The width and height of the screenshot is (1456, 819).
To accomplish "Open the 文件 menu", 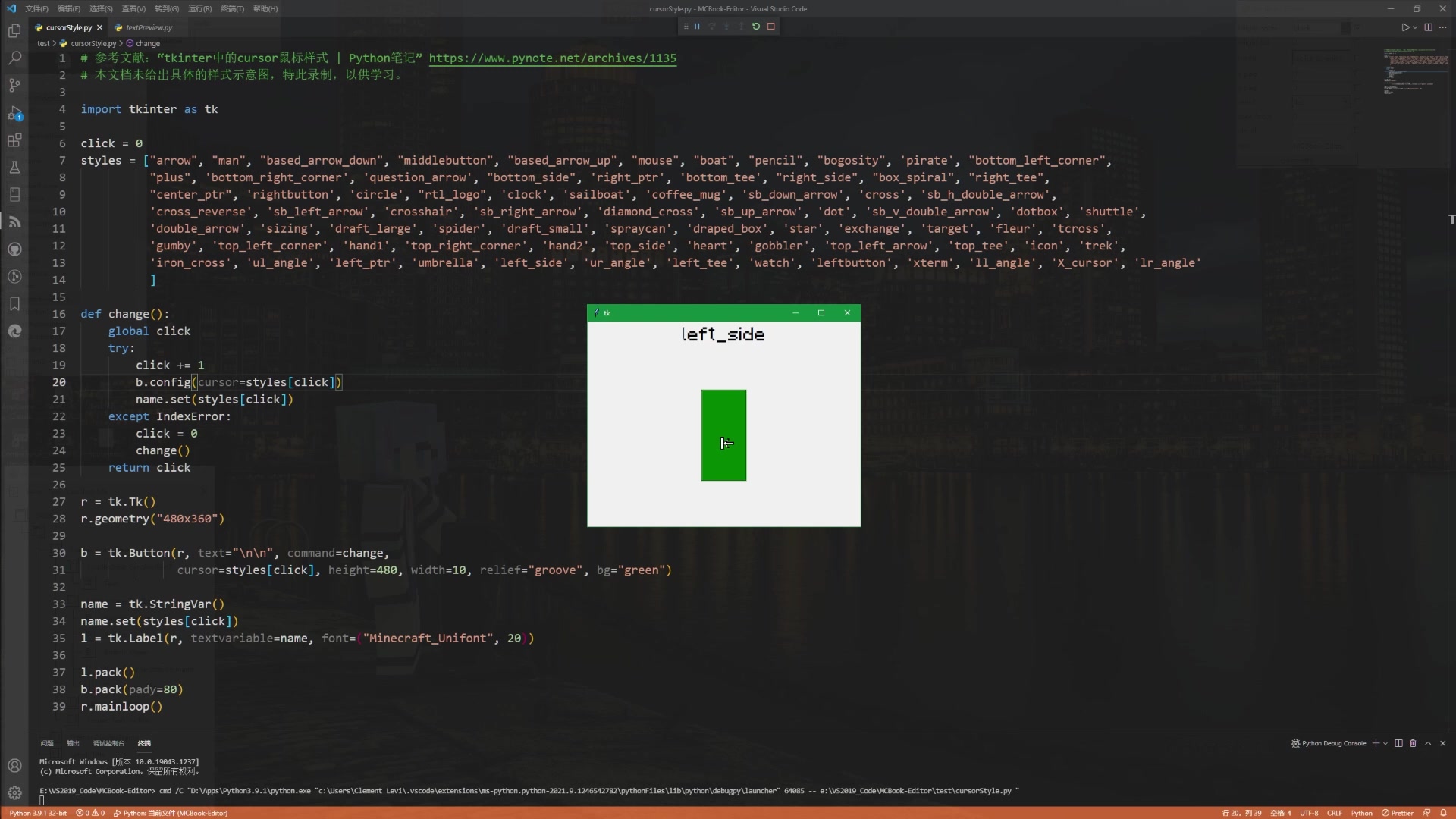I will click(x=37, y=8).
